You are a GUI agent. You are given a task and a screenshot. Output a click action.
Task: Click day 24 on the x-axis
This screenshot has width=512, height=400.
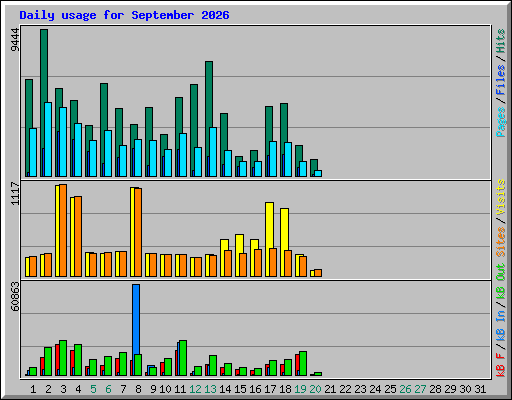tap(375, 389)
